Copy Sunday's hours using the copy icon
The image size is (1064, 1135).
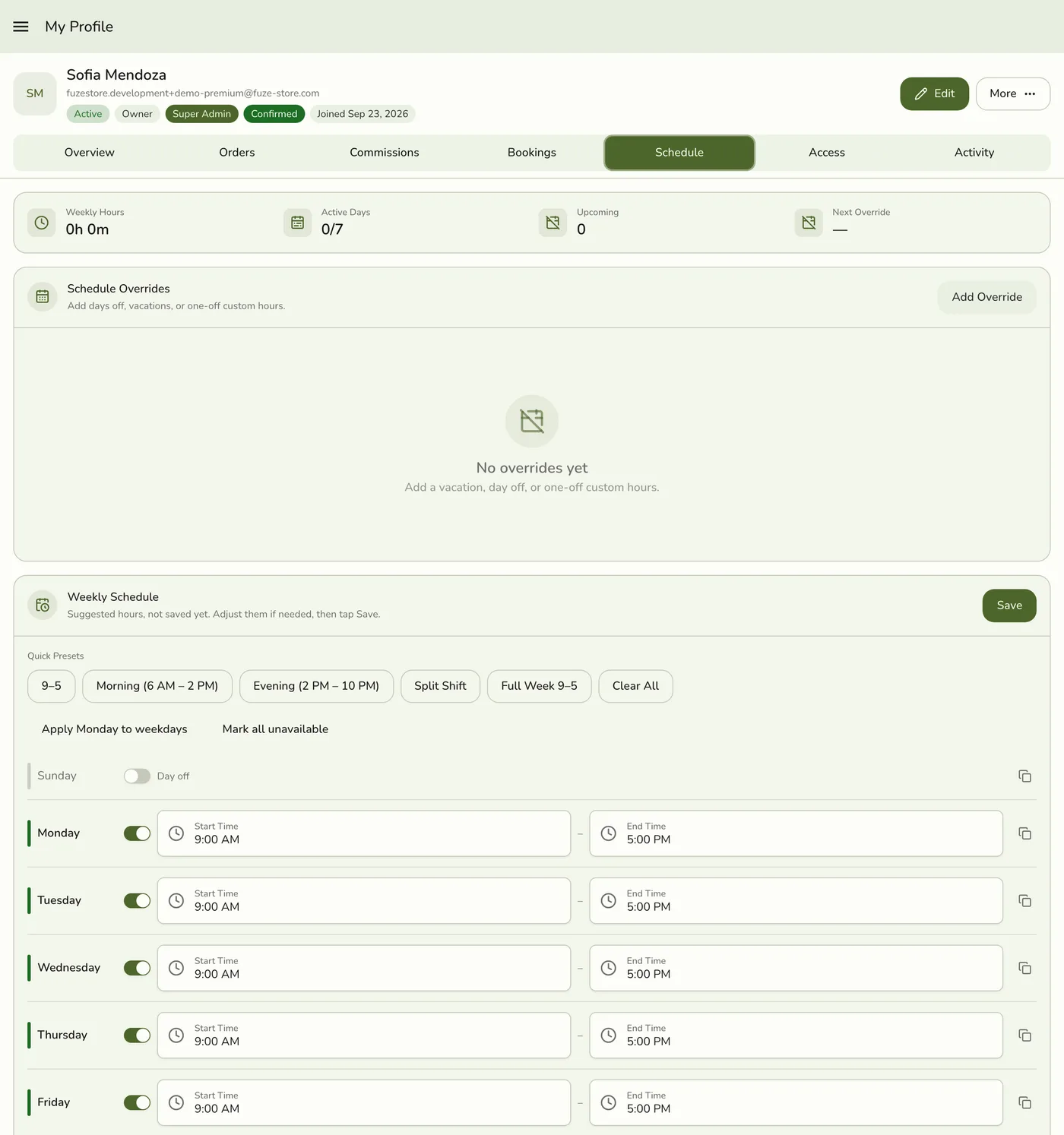click(x=1024, y=776)
